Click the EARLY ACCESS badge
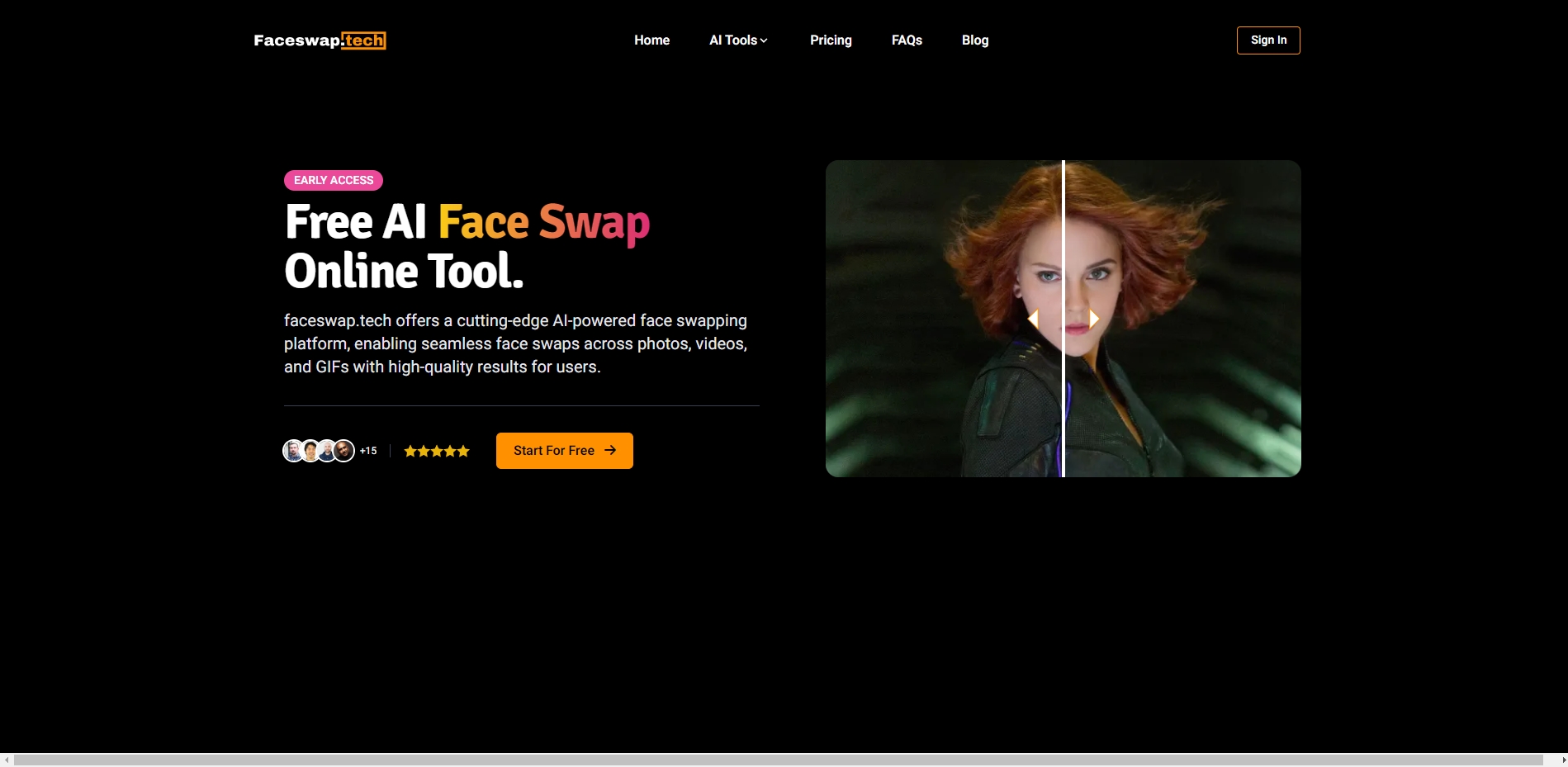The image size is (1568, 767). [334, 180]
